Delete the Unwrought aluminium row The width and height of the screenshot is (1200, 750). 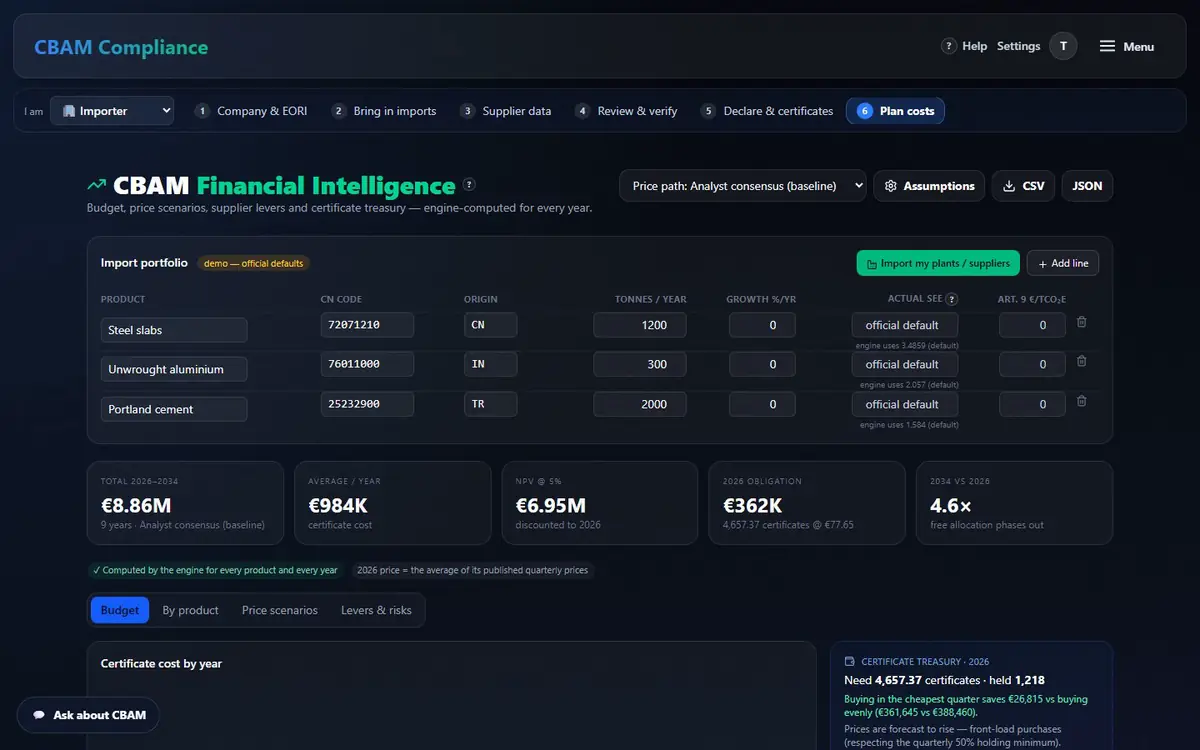pos(1081,361)
